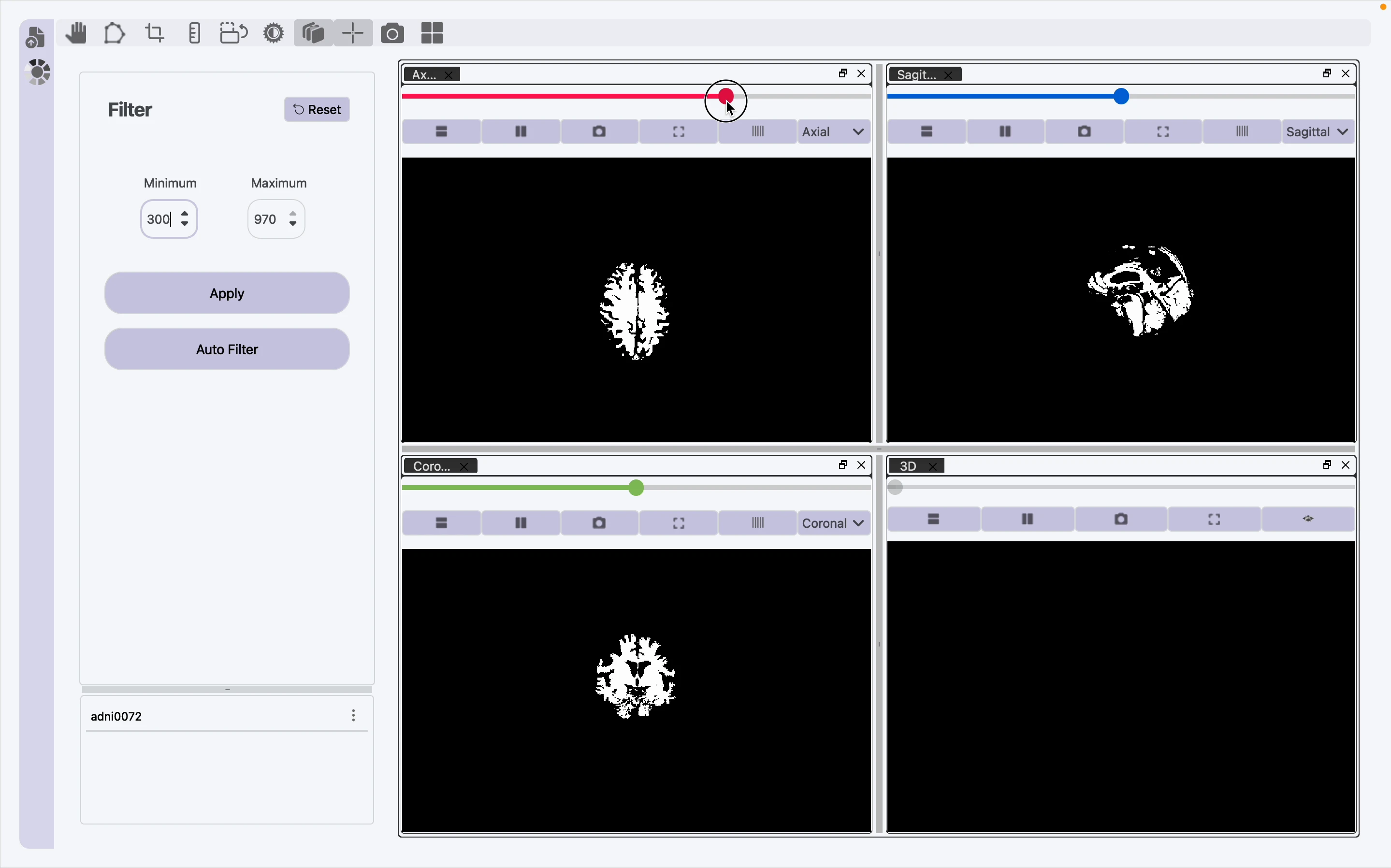Click the Auto Filter button
This screenshot has width=1391, height=868.
[227, 349]
